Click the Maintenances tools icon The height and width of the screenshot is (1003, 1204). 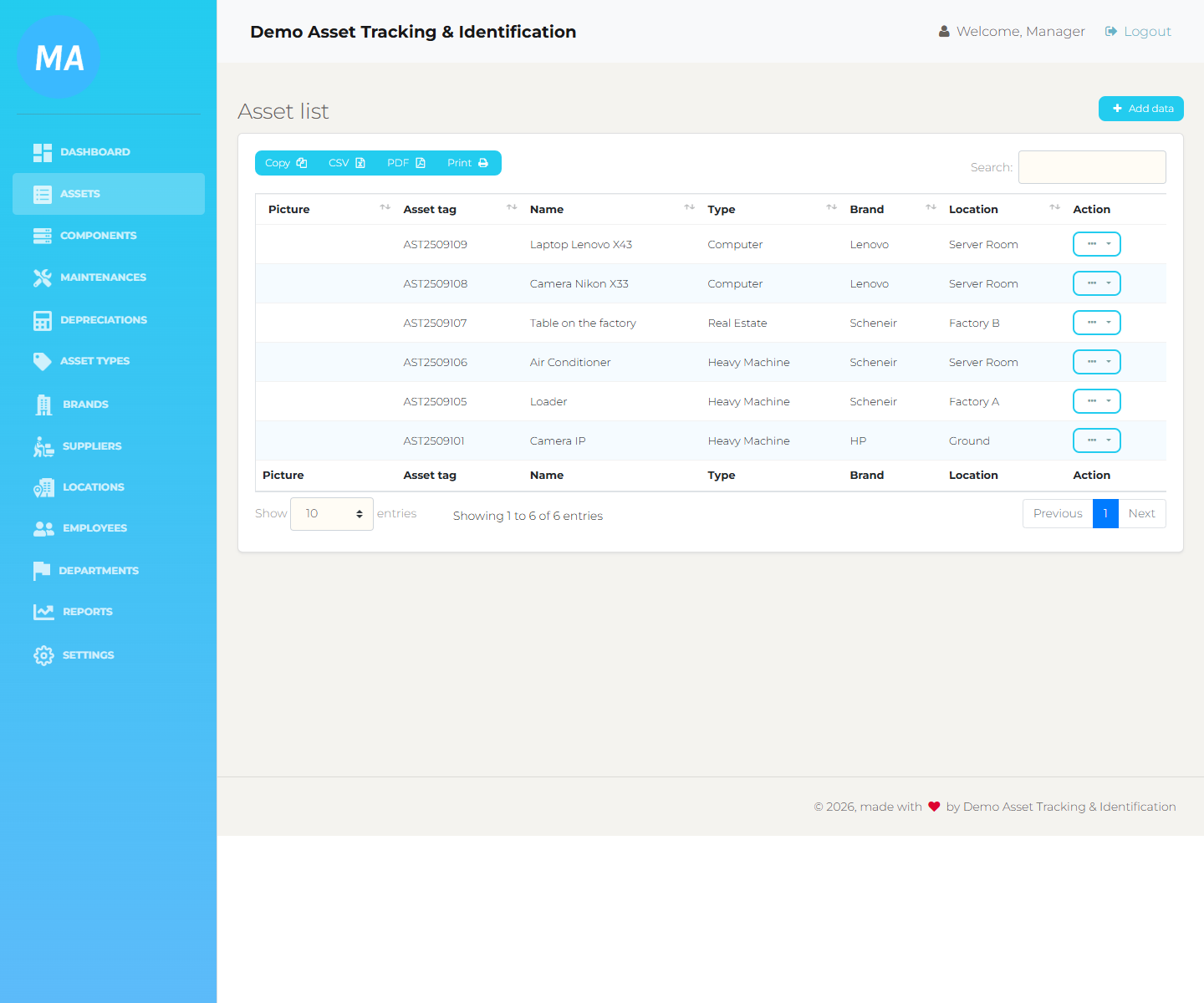coord(43,277)
